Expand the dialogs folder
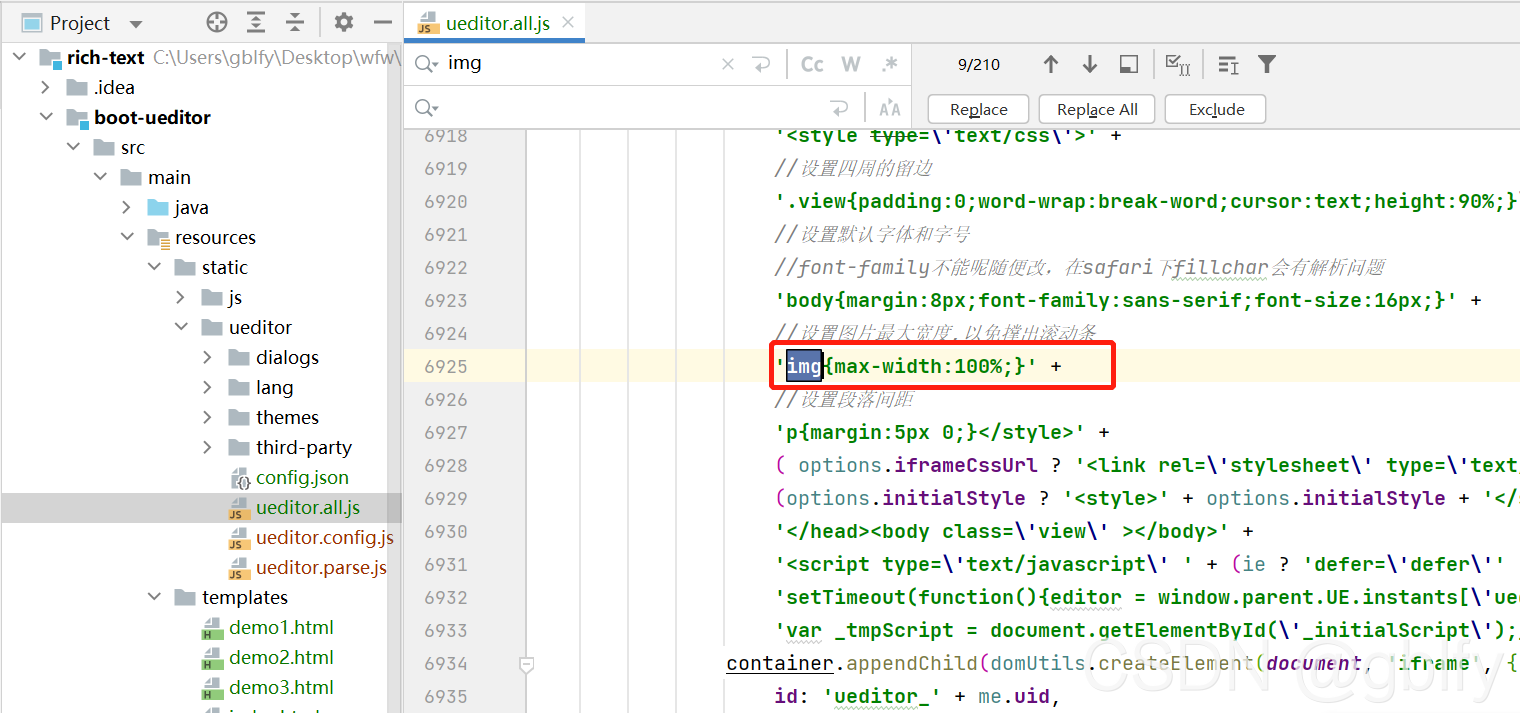The image size is (1520, 713). [x=207, y=357]
